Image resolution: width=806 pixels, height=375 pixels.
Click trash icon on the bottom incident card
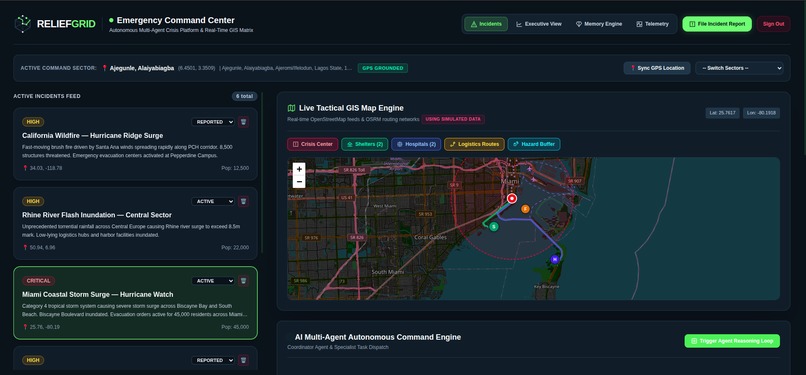(243, 360)
